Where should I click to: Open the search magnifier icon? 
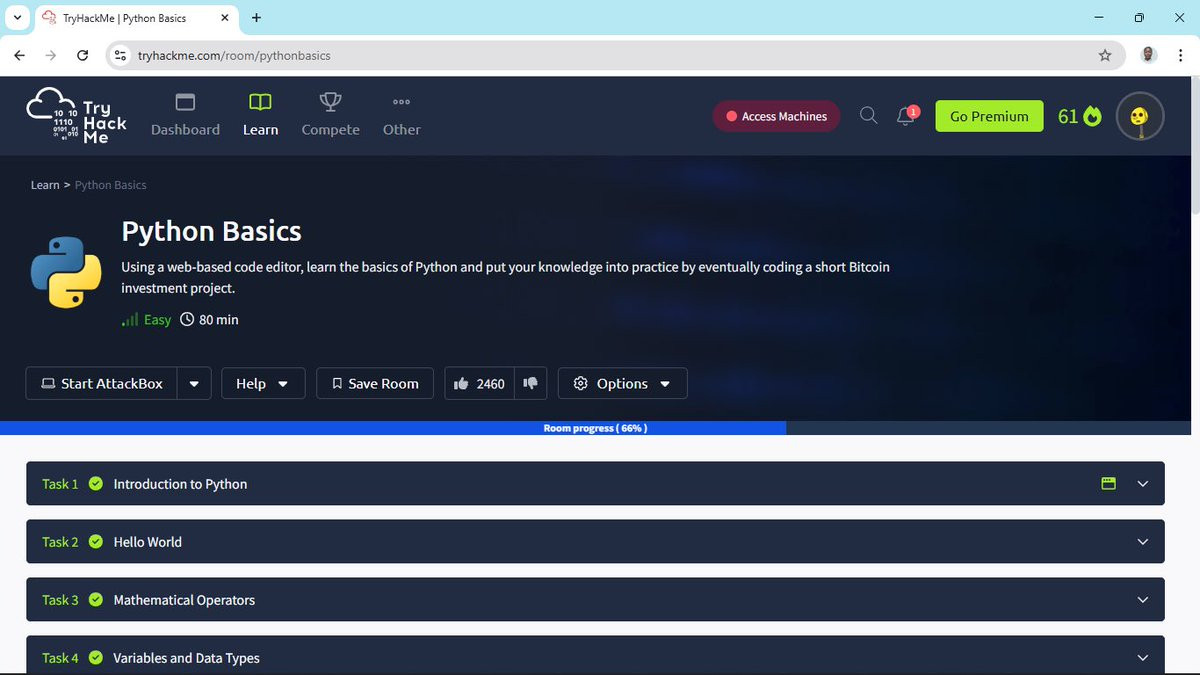coord(869,116)
